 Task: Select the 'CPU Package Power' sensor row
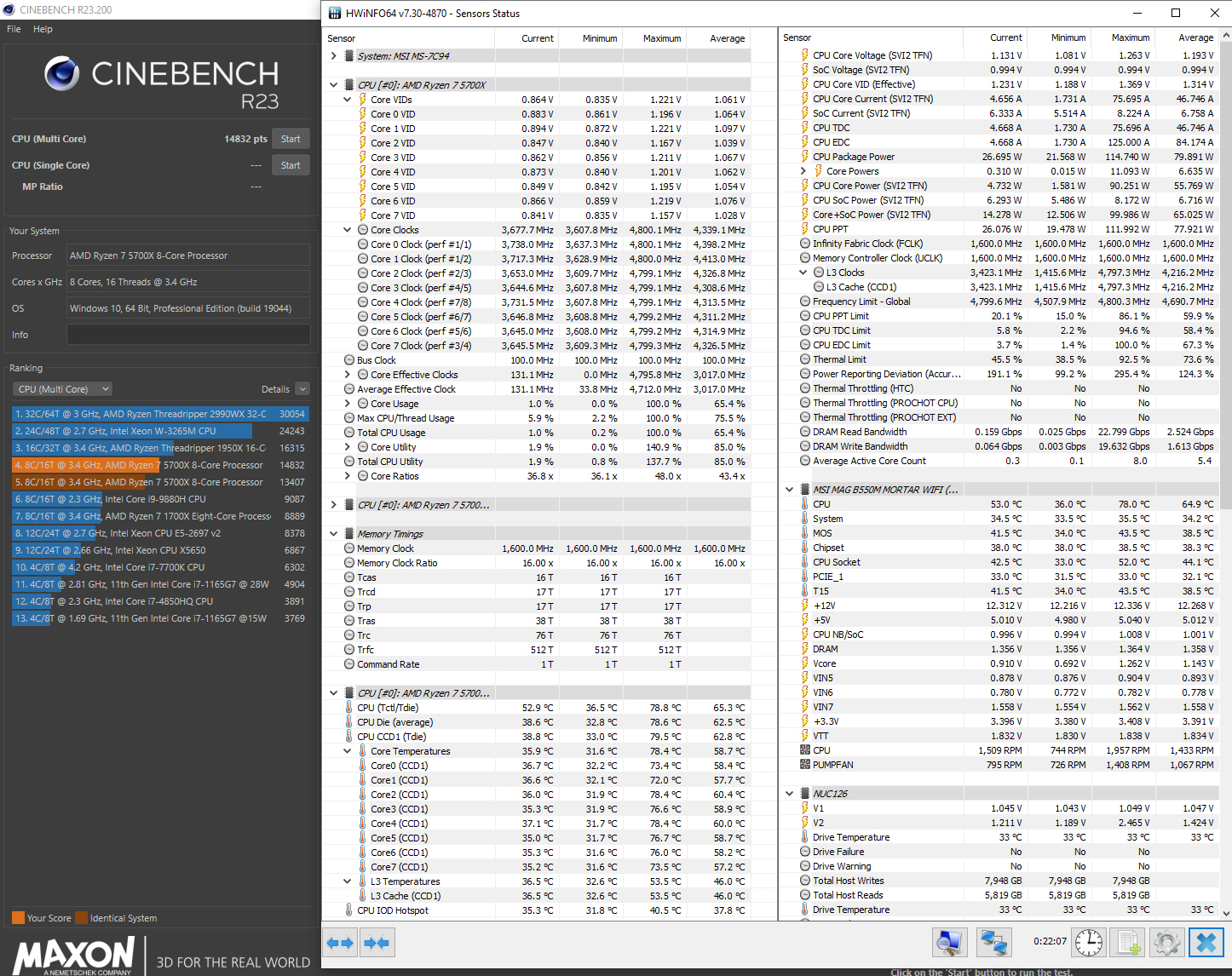point(1000,157)
